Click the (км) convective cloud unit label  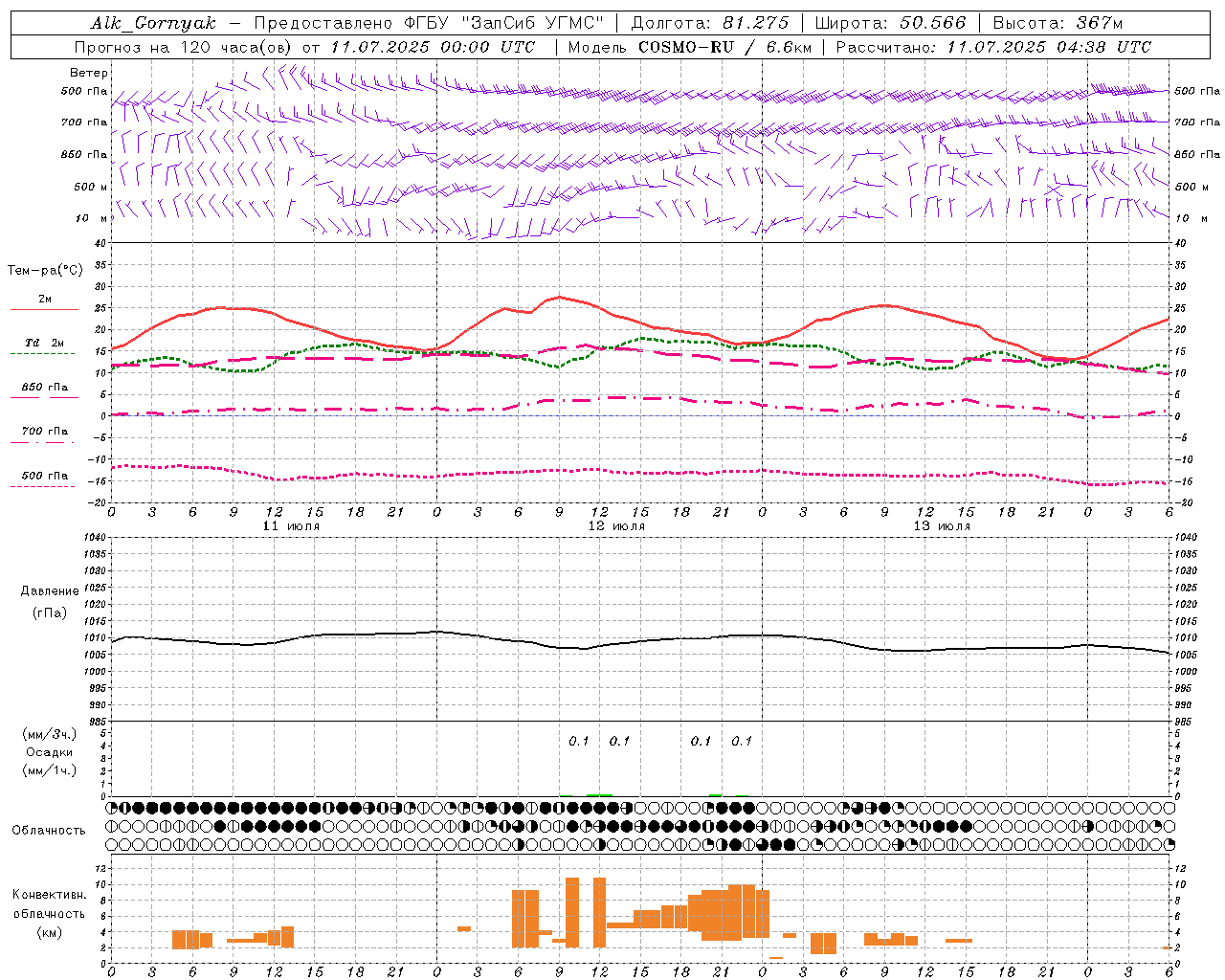[49, 932]
